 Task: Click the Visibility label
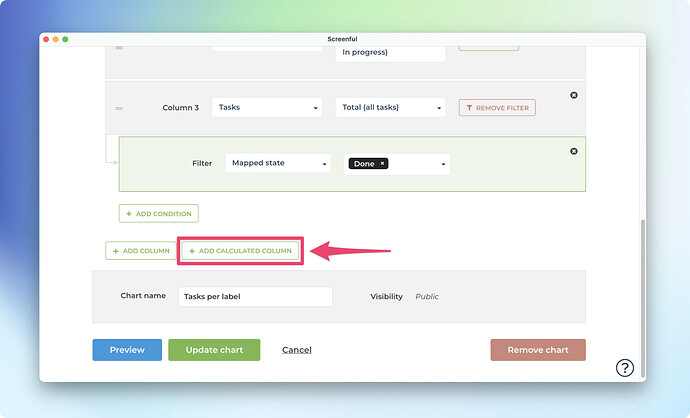point(386,297)
